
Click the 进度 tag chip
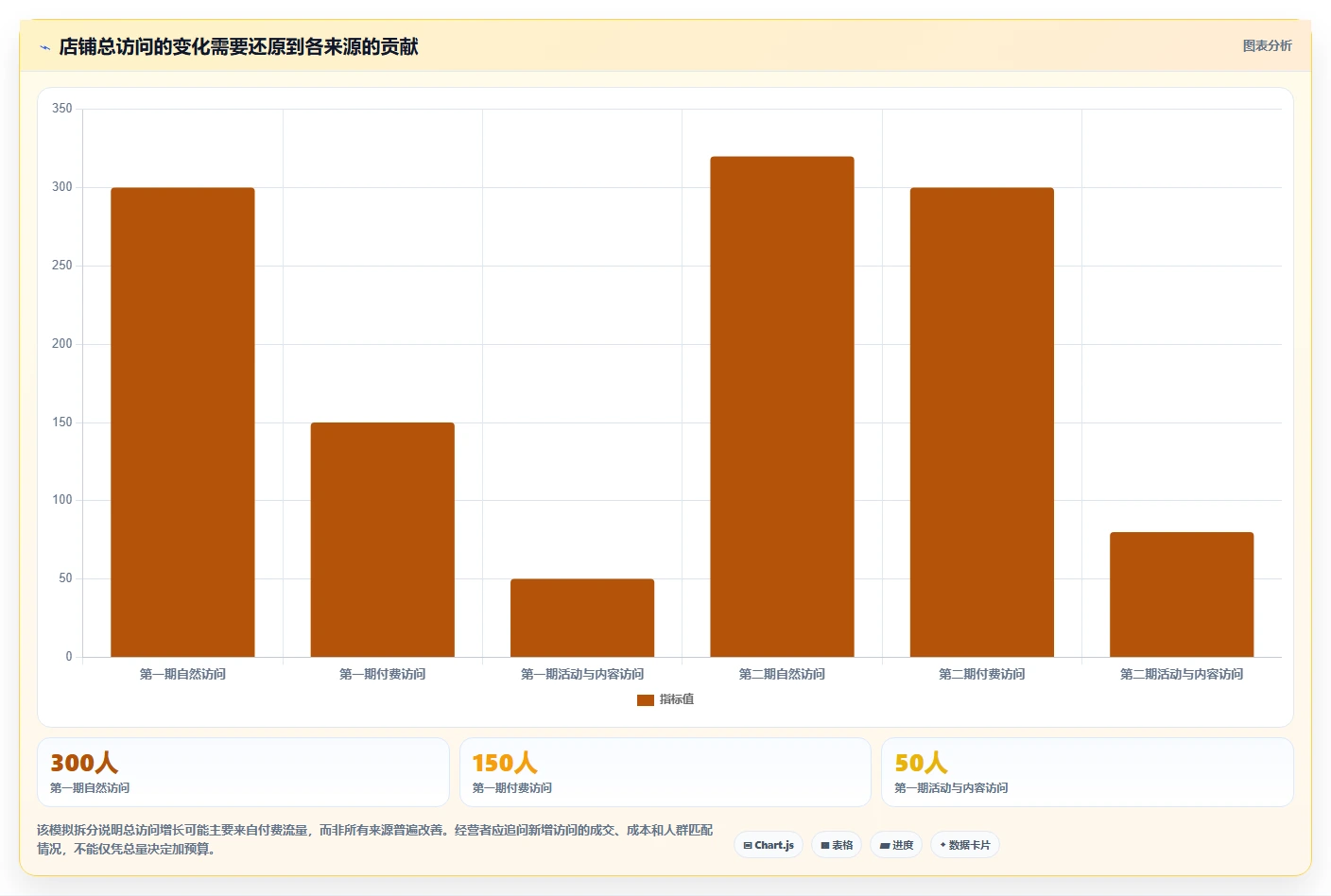(x=896, y=845)
